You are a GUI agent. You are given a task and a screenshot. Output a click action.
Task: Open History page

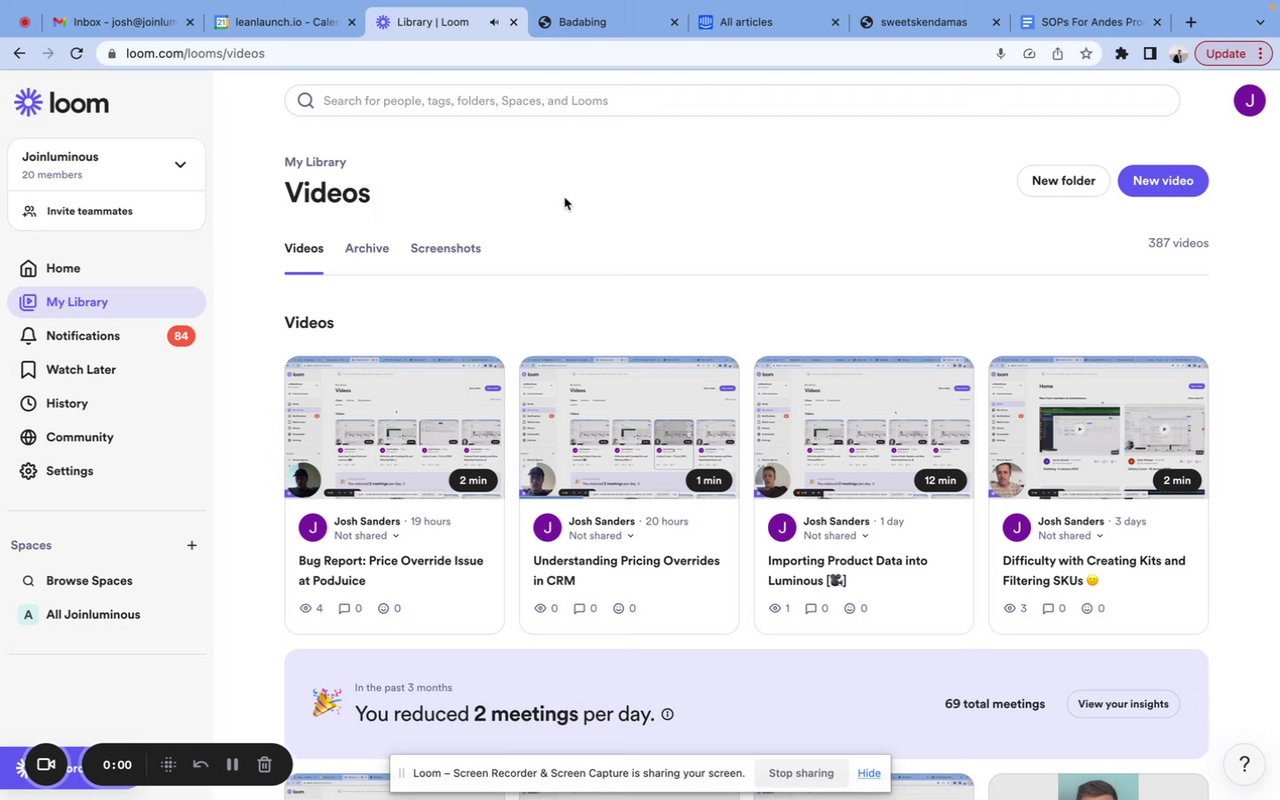(67, 403)
